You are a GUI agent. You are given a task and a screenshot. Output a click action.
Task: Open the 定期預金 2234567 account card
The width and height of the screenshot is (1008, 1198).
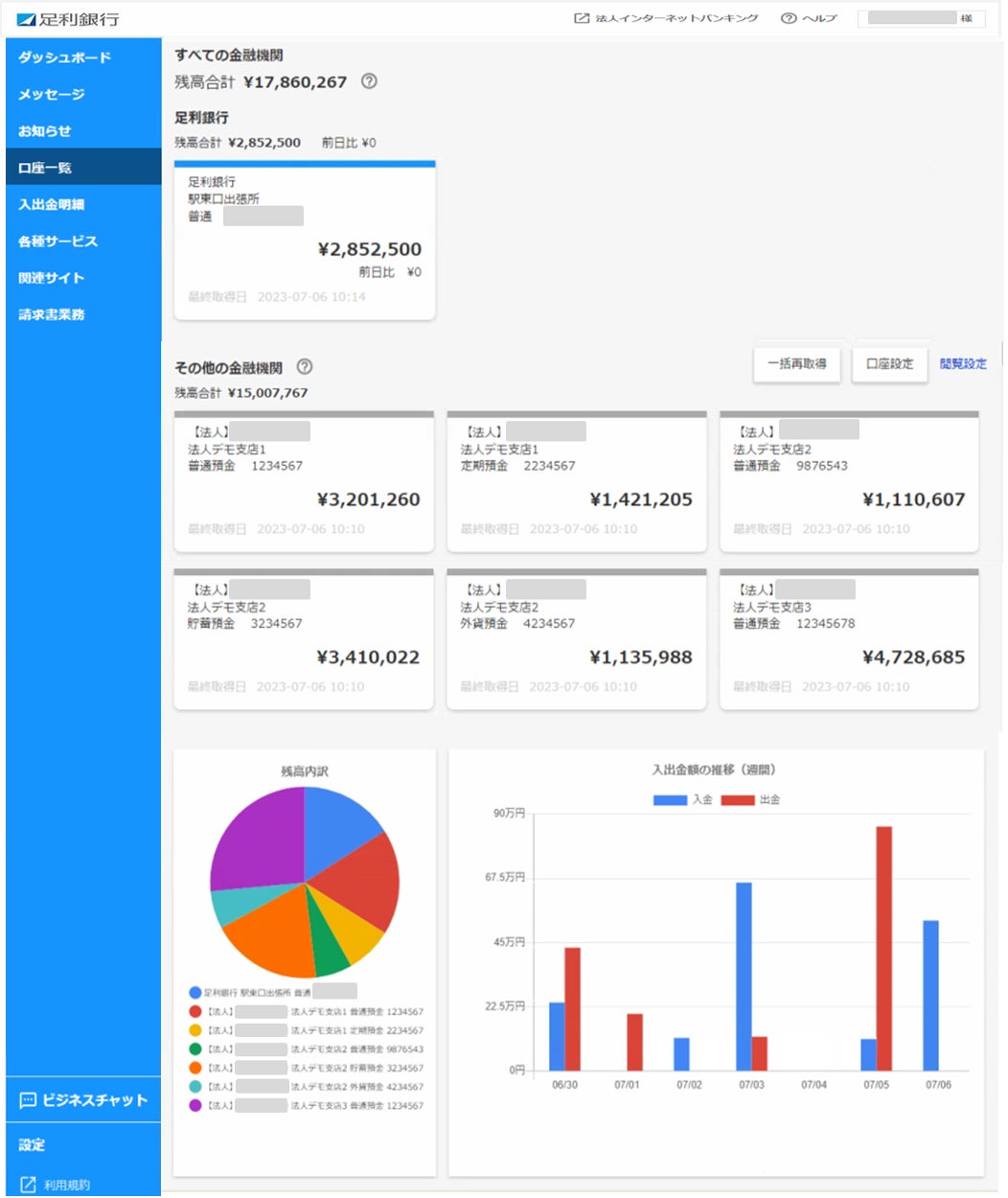(x=577, y=481)
